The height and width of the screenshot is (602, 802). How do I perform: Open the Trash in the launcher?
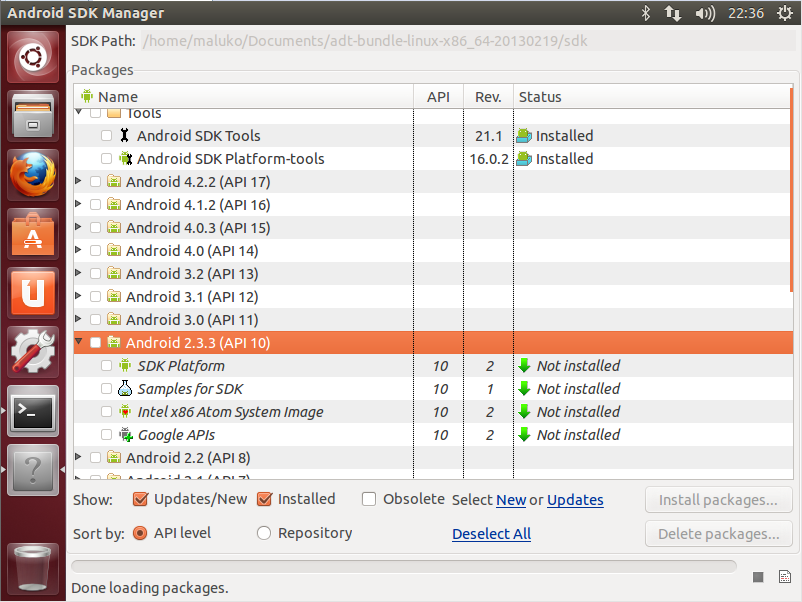tap(33, 569)
